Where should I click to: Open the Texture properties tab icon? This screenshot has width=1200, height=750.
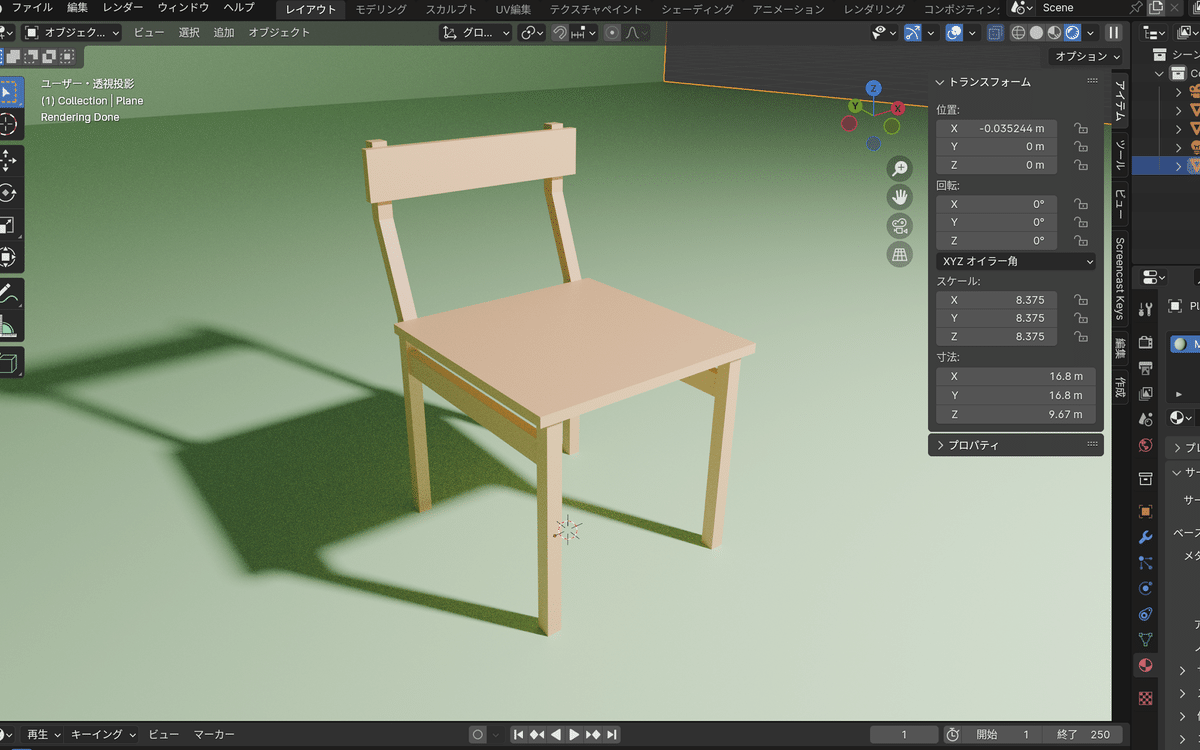[x=1146, y=697]
